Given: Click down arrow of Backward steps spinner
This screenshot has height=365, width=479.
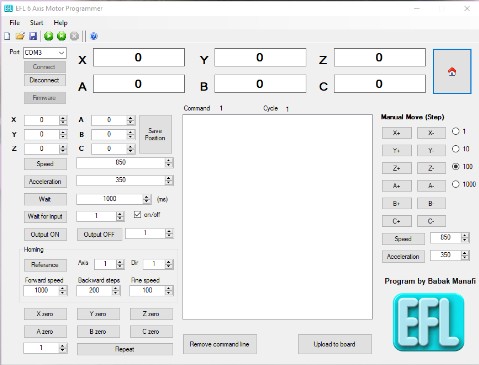Looking at the screenshot, I should (115, 293).
